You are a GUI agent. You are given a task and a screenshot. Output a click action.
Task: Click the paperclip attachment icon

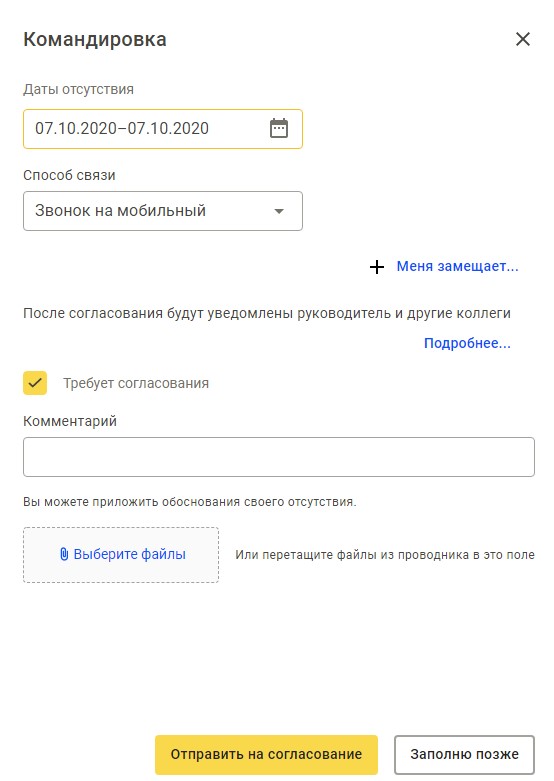[64, 554]
